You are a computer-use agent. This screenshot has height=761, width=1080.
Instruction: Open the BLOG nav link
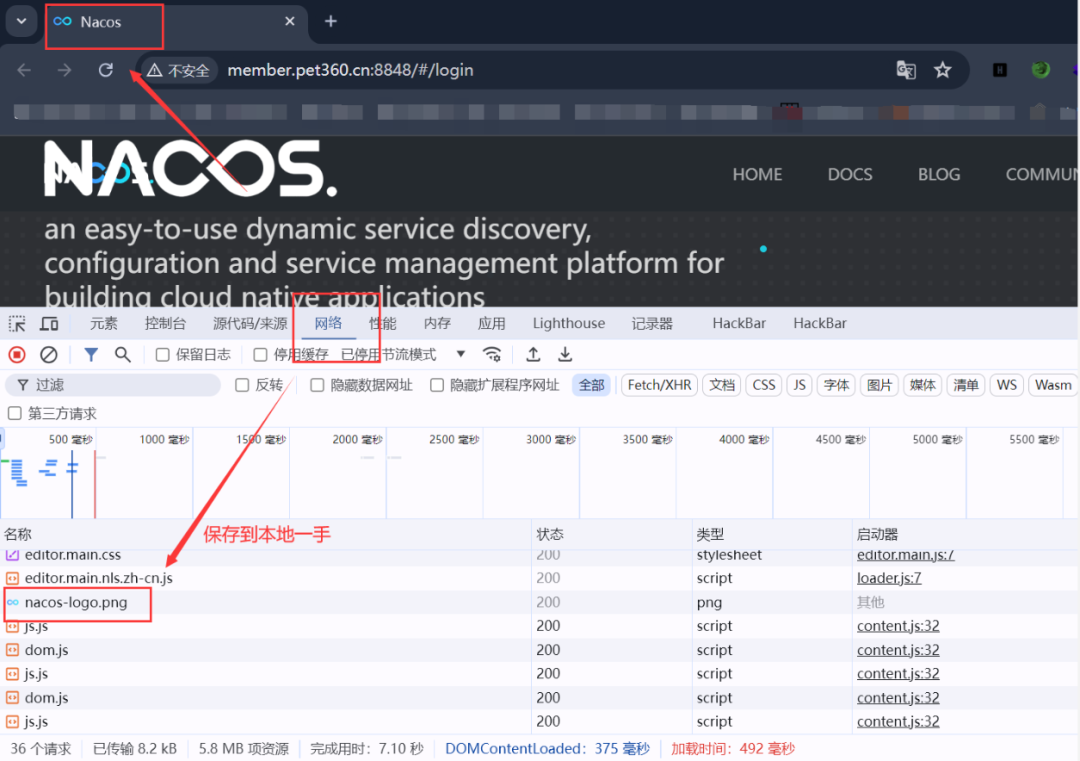pos(939,174)
